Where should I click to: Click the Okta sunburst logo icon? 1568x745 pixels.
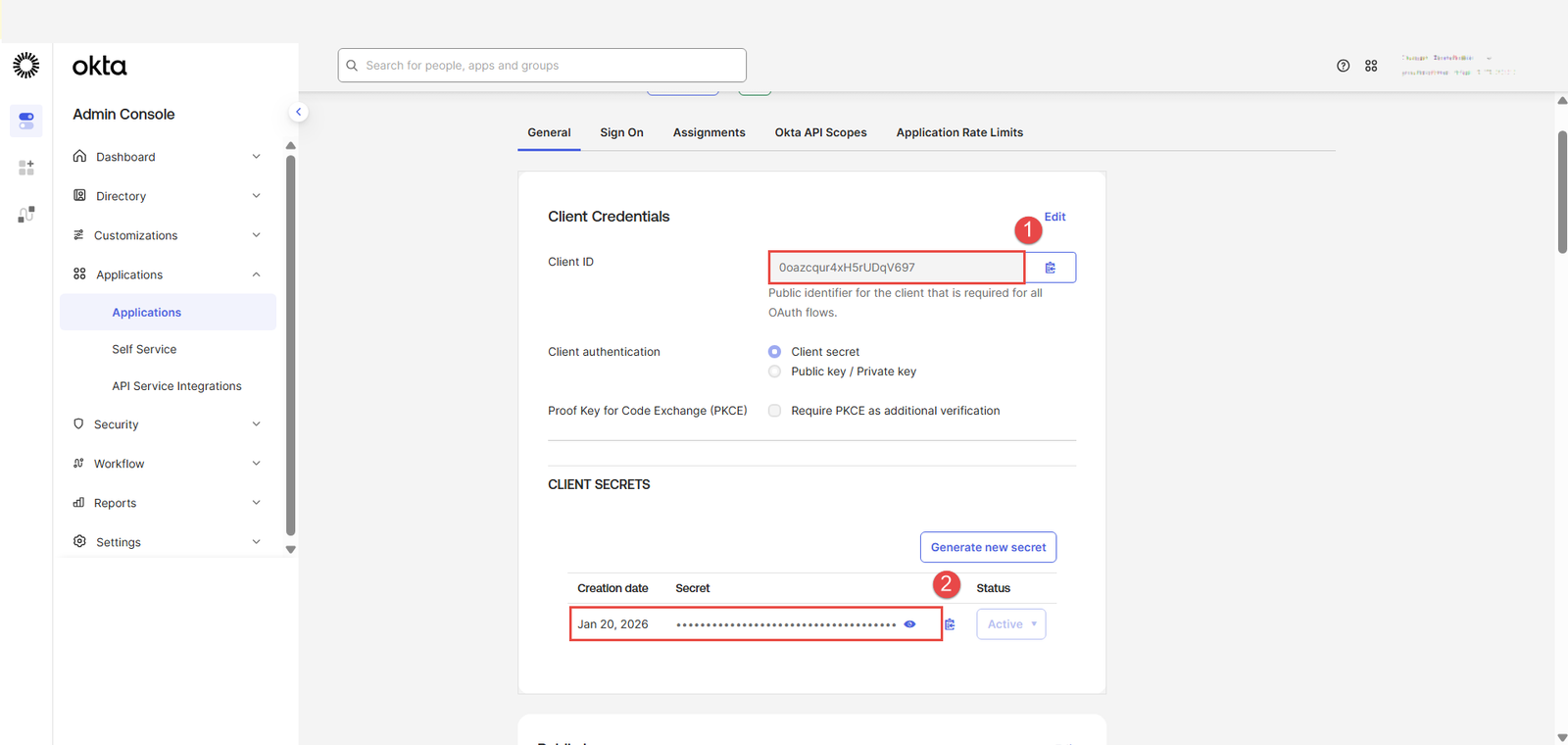[x=26, y=66]
